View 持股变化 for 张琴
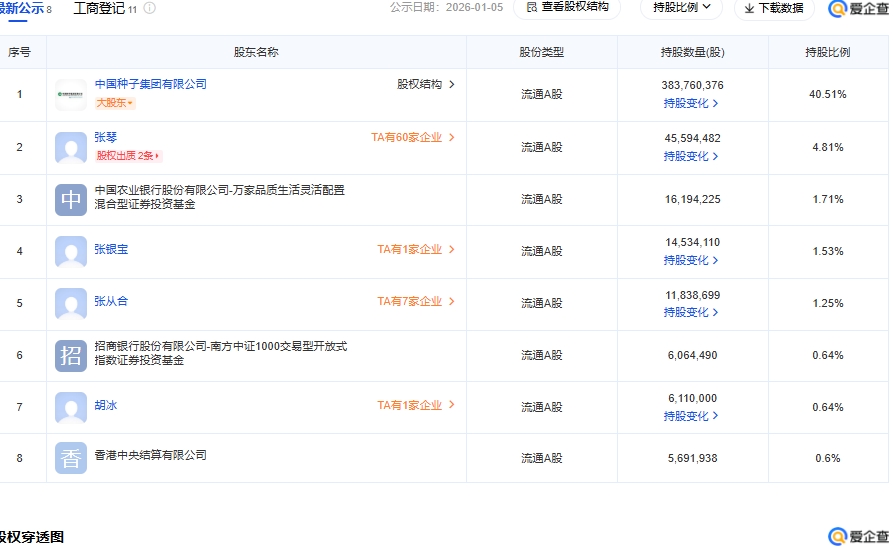This screenshot has width=893, height=549. (x=691, y=156)
